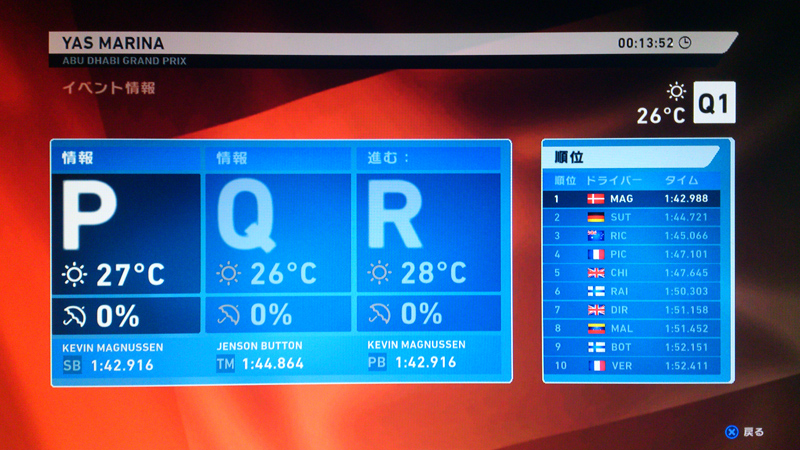
Task: Click the YAS MARINA title
Action: point(113,43)
